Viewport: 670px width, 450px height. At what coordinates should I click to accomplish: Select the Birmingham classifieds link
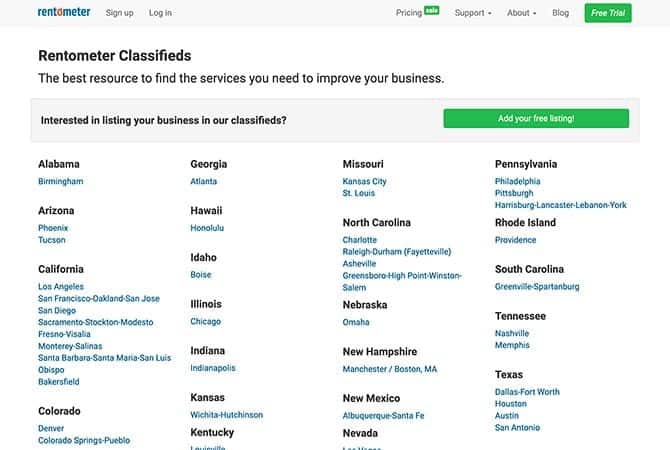[x=61, y=182]
